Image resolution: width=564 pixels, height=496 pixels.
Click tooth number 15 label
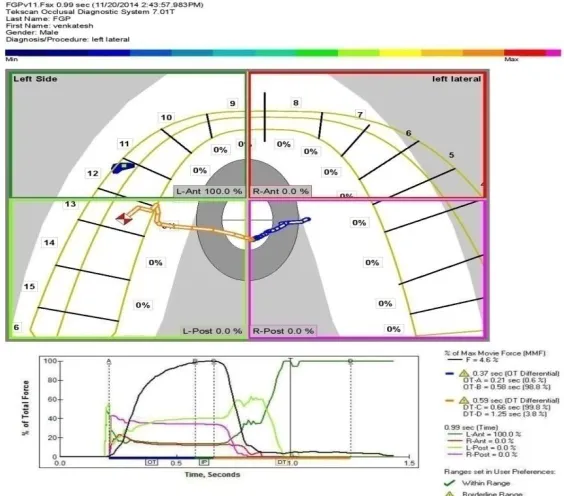click(x=29, y=287)
